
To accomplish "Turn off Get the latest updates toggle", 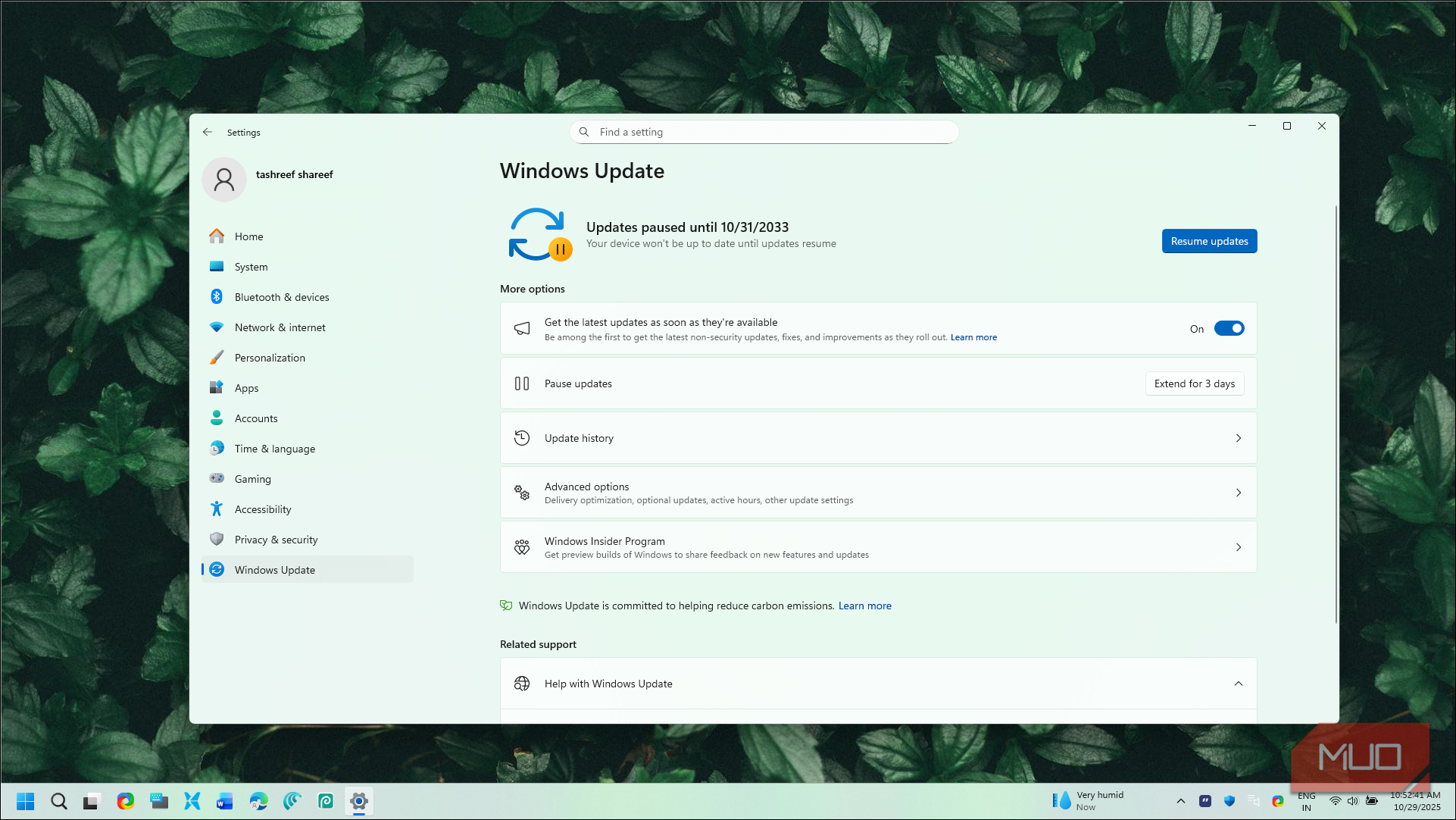I will tap(1229, 329).
